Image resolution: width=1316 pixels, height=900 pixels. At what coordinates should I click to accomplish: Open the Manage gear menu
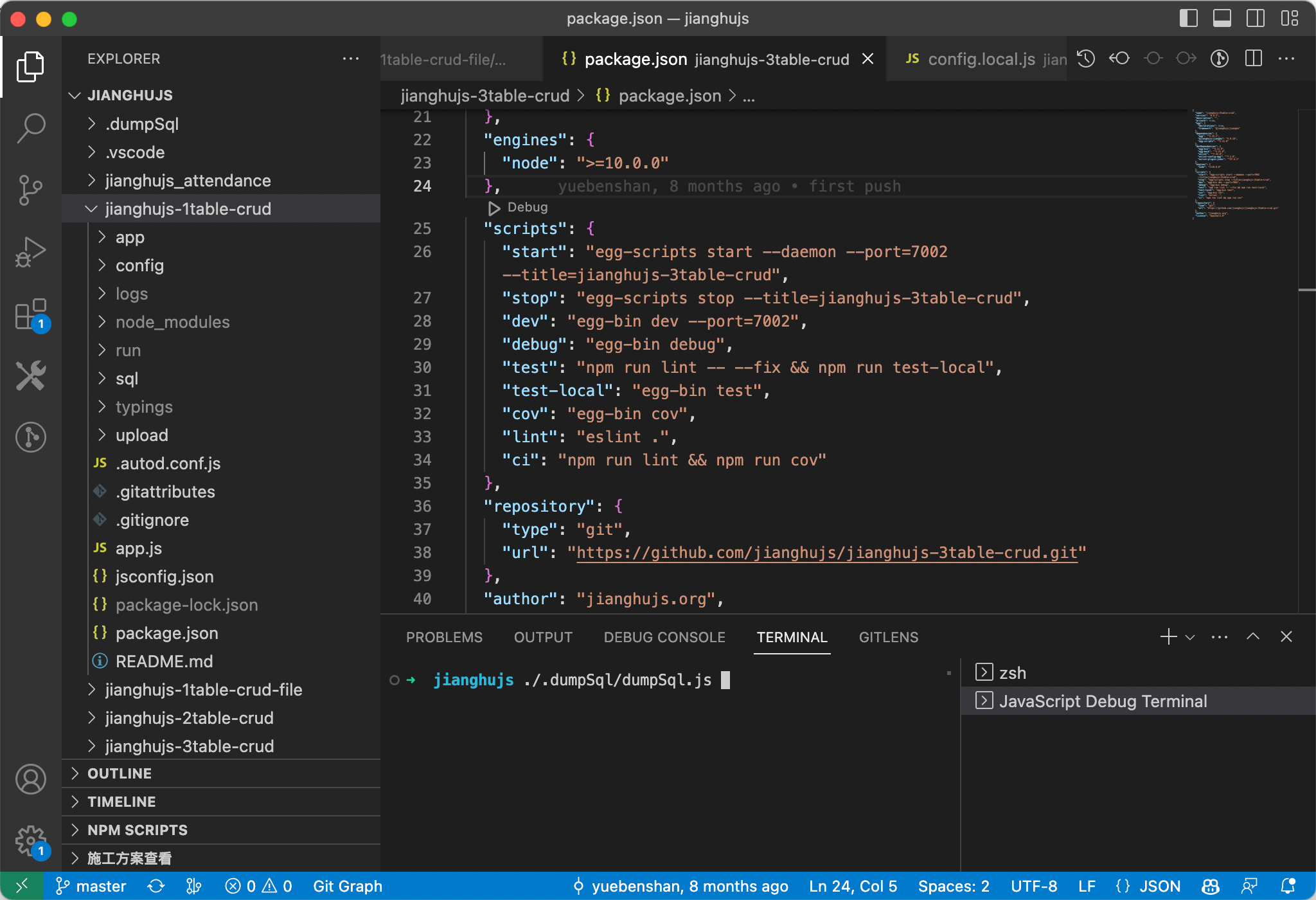click(x=30, y=839)
